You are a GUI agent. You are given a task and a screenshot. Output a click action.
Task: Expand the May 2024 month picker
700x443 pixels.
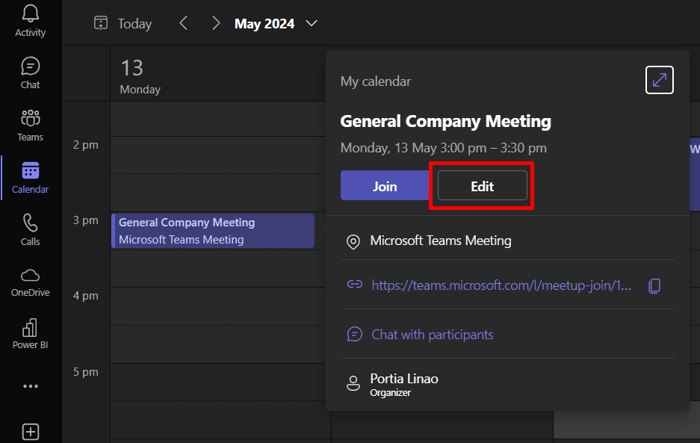(x=276, y=23)
